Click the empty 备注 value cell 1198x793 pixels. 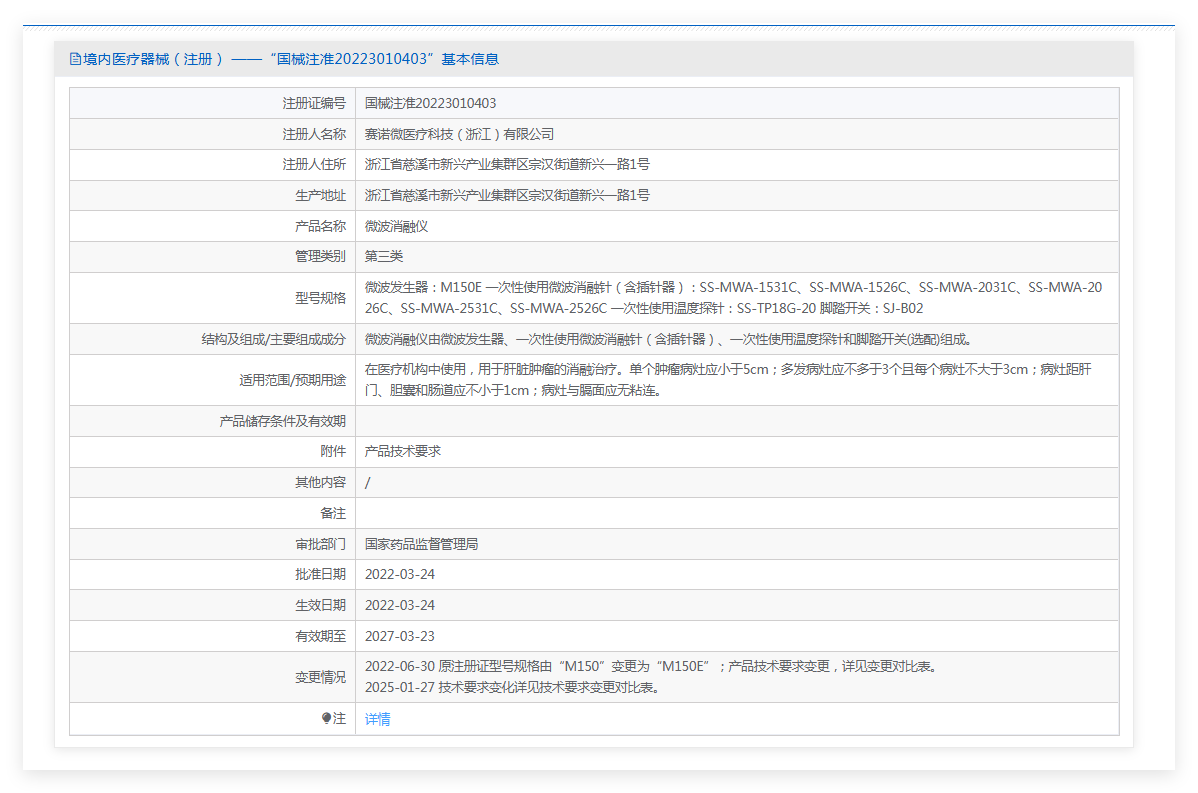coord(736,513)
